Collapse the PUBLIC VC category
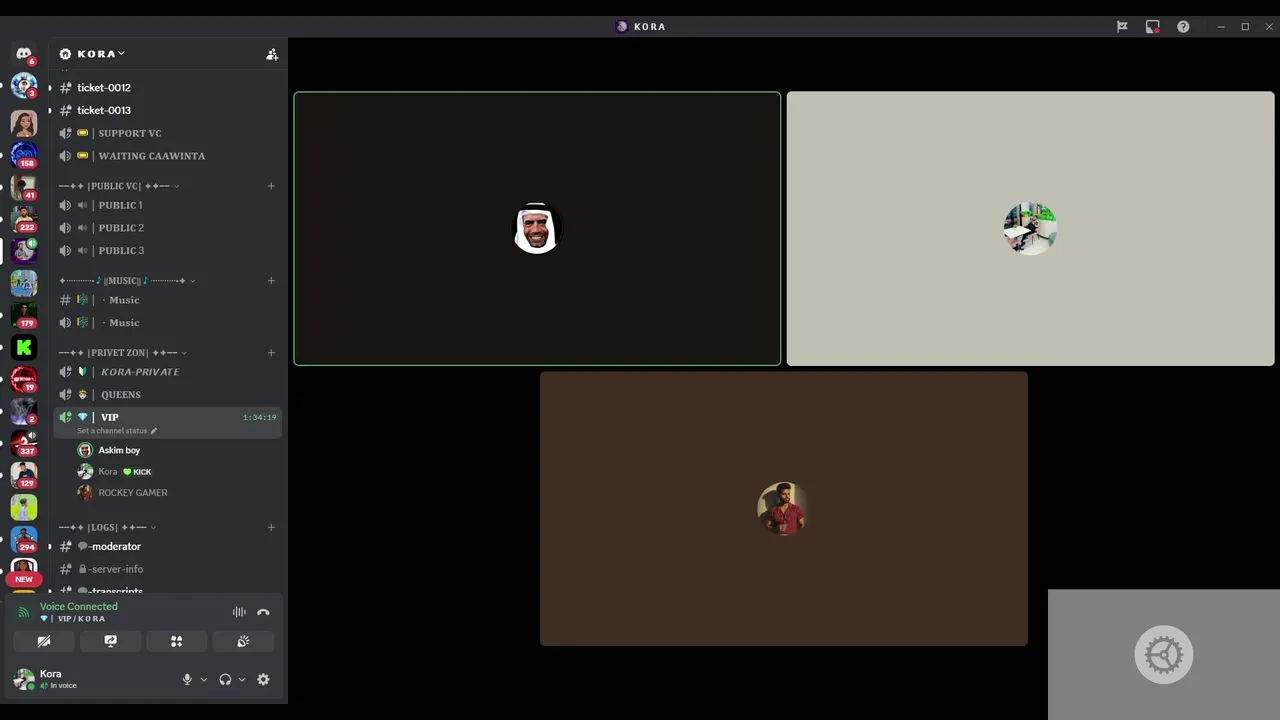The width and height of the screenshot is (1280, 720). (119, 186)
